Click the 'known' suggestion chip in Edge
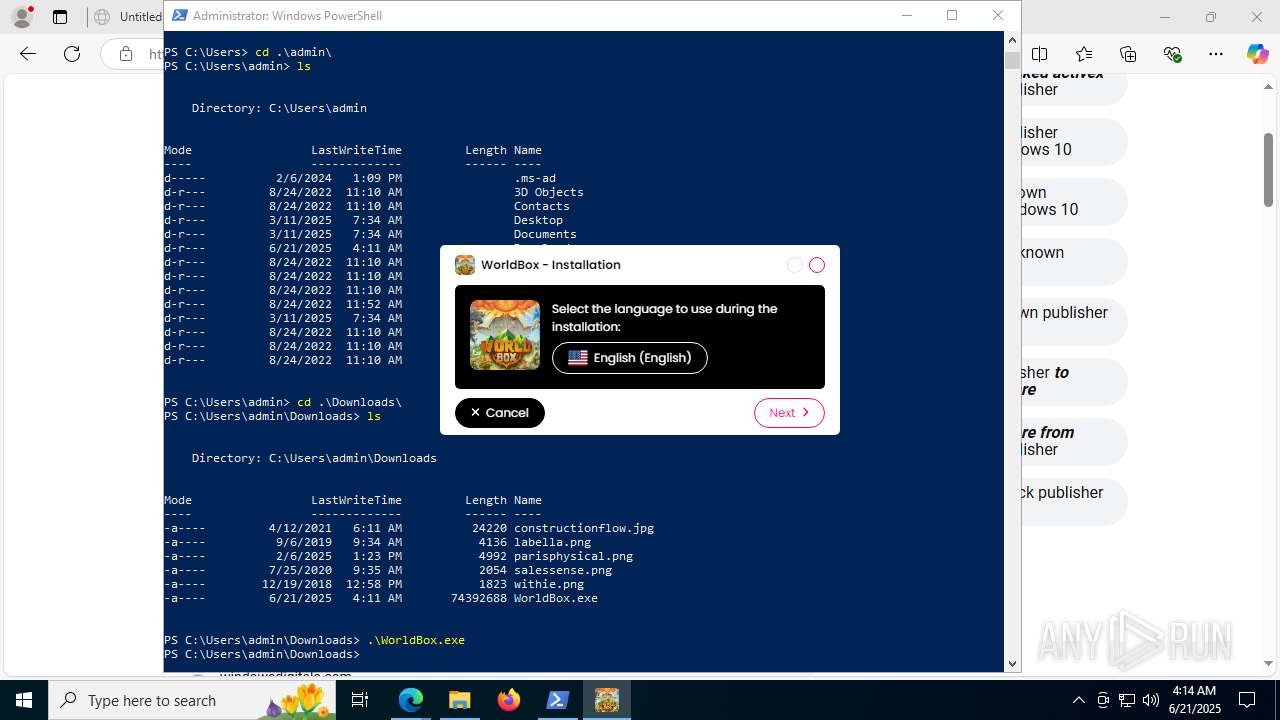Screen dimensions: 1280x720 1074,262
